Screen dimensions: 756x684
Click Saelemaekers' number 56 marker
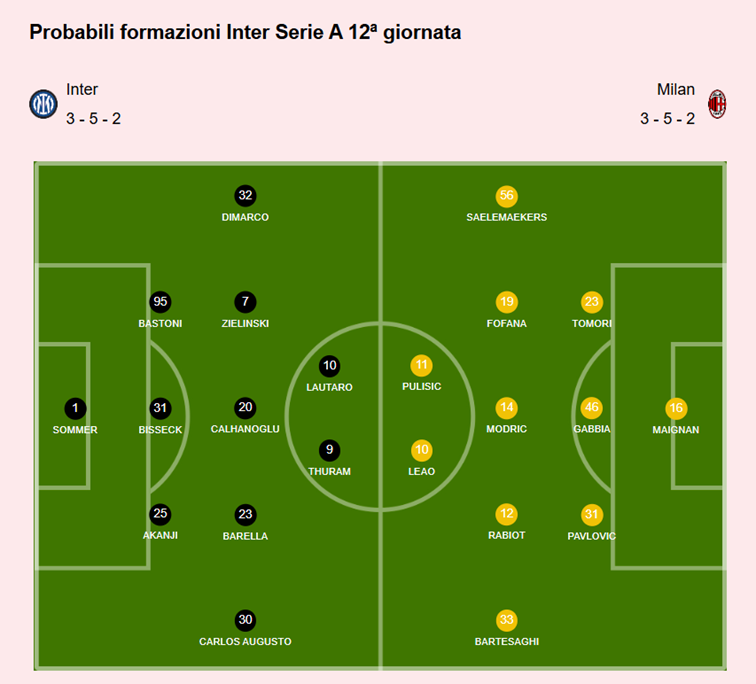[x=507, y=195]
